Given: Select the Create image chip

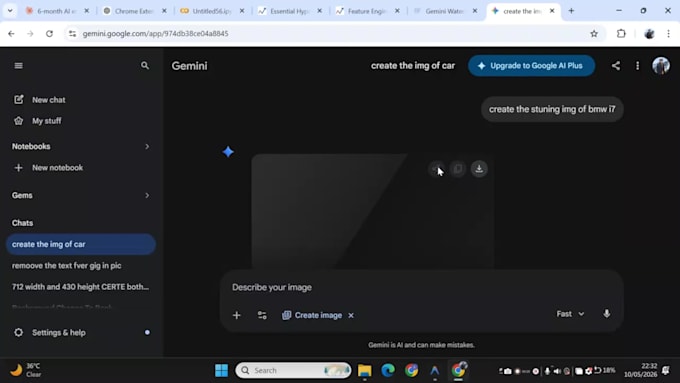Looking at the screenshot, I should click(312, 315).
